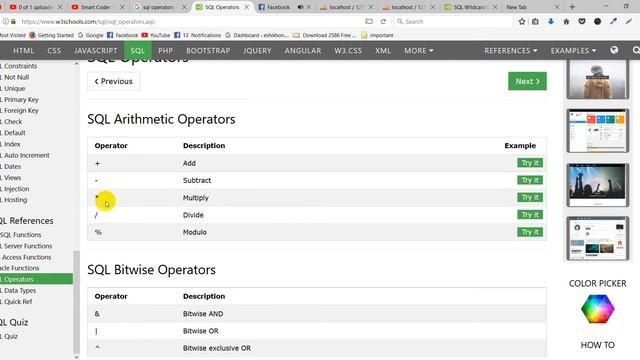Click Try it for Multiply operator
Screen dimensions: 640x360
click(530, 198)
